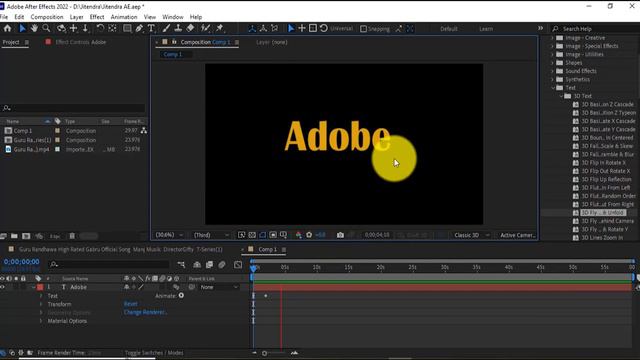Select the Rotation tool
The image size is (640, 360).
pos(100,28)
